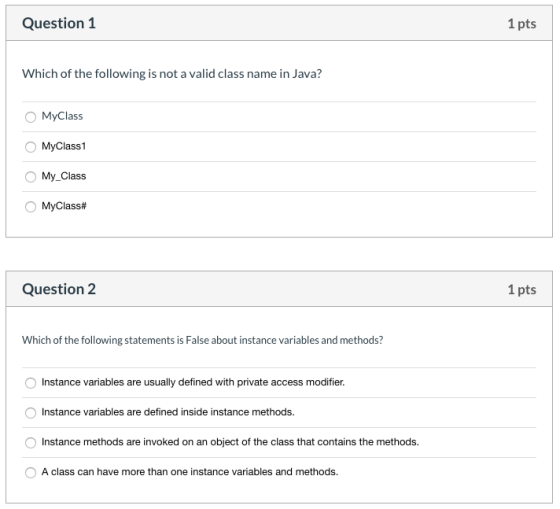560x509 pixels.
Task: Click the Question 1 heading
Action: coord(59,23)
